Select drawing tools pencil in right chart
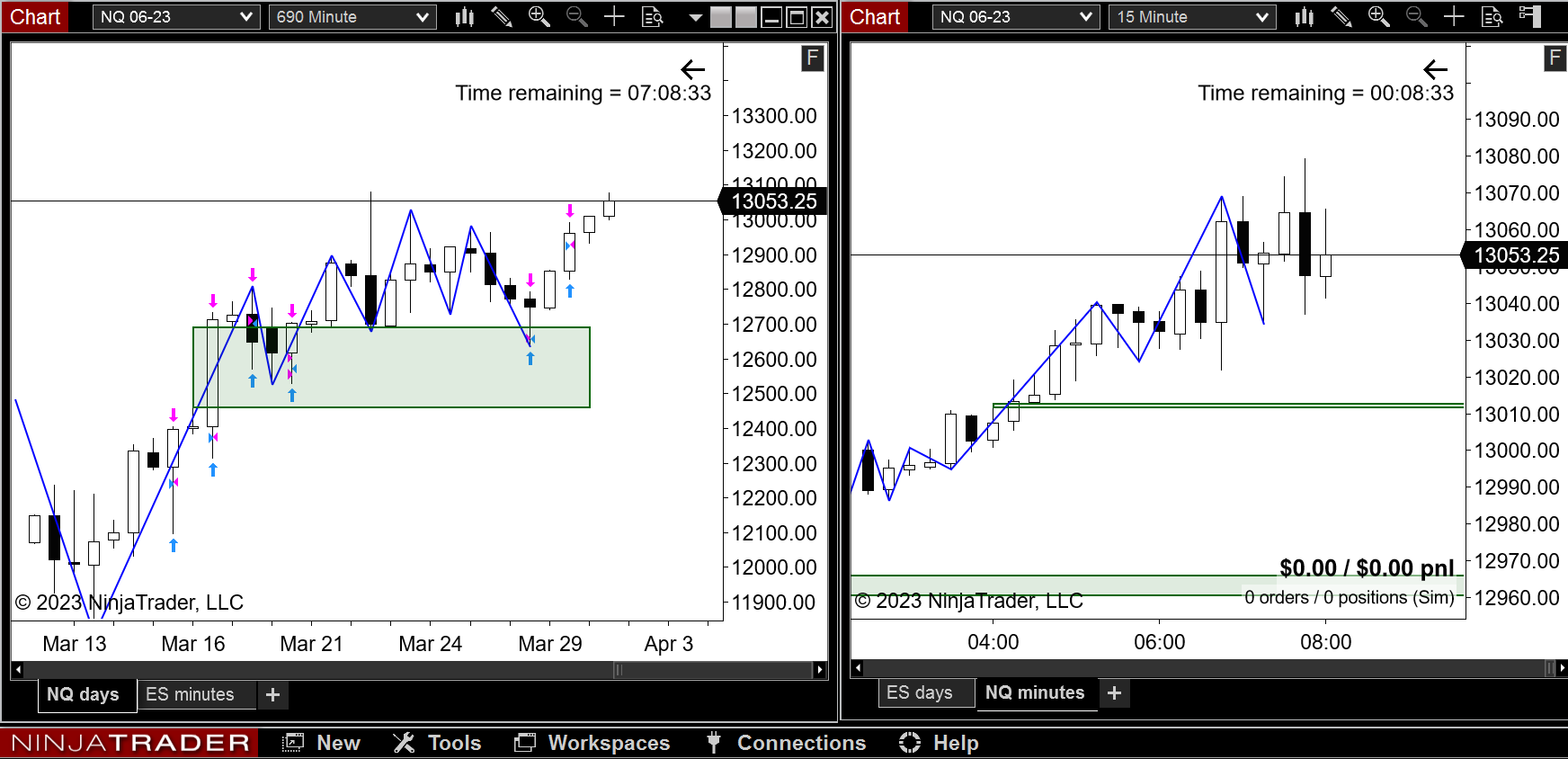 pyautogui.click(x=1341, y=16)
